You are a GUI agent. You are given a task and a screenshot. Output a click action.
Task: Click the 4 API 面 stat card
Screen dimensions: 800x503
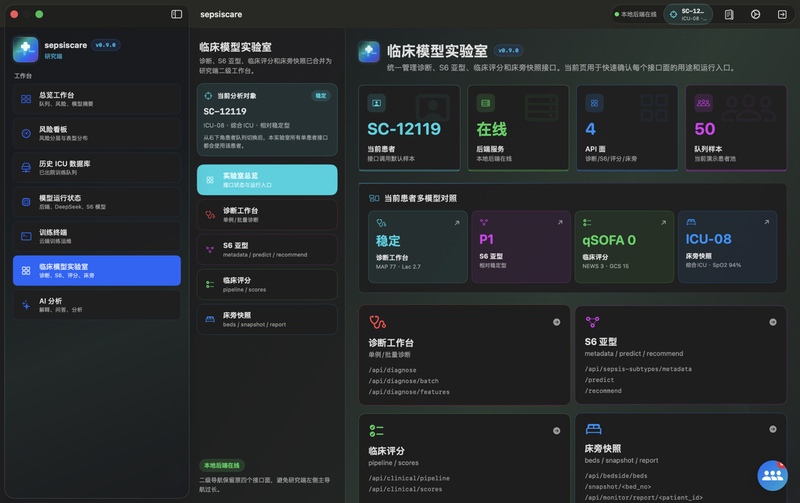tap(627, 128)
